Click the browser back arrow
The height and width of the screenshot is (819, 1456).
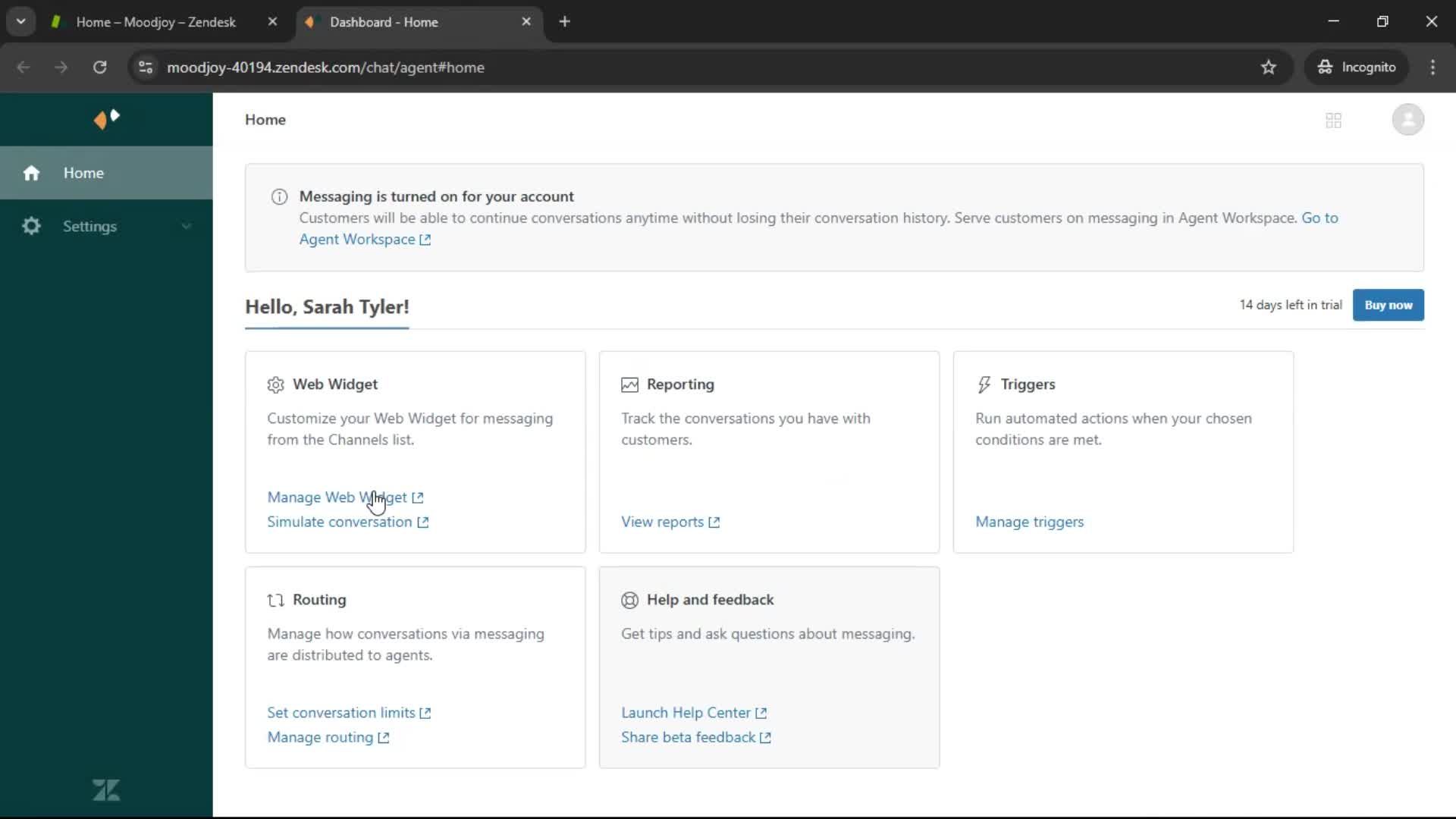click(24, 67)
